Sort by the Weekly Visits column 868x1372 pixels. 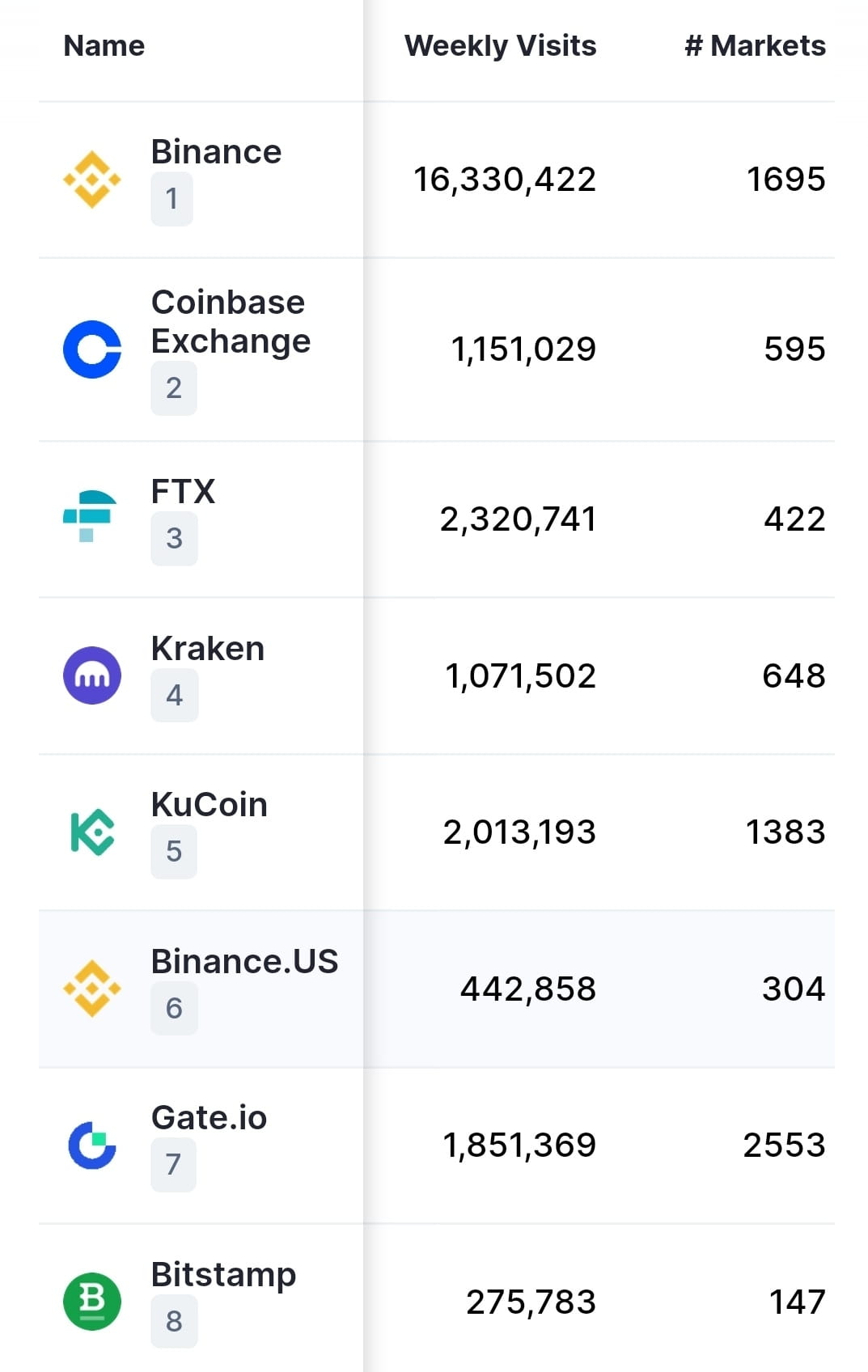(500, 46)
